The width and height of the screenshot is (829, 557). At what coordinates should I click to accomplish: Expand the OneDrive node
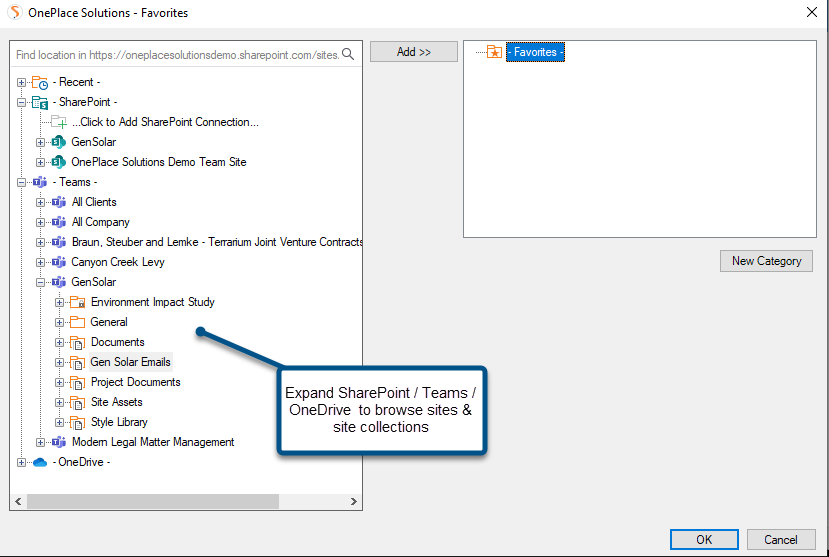[21, 462]
